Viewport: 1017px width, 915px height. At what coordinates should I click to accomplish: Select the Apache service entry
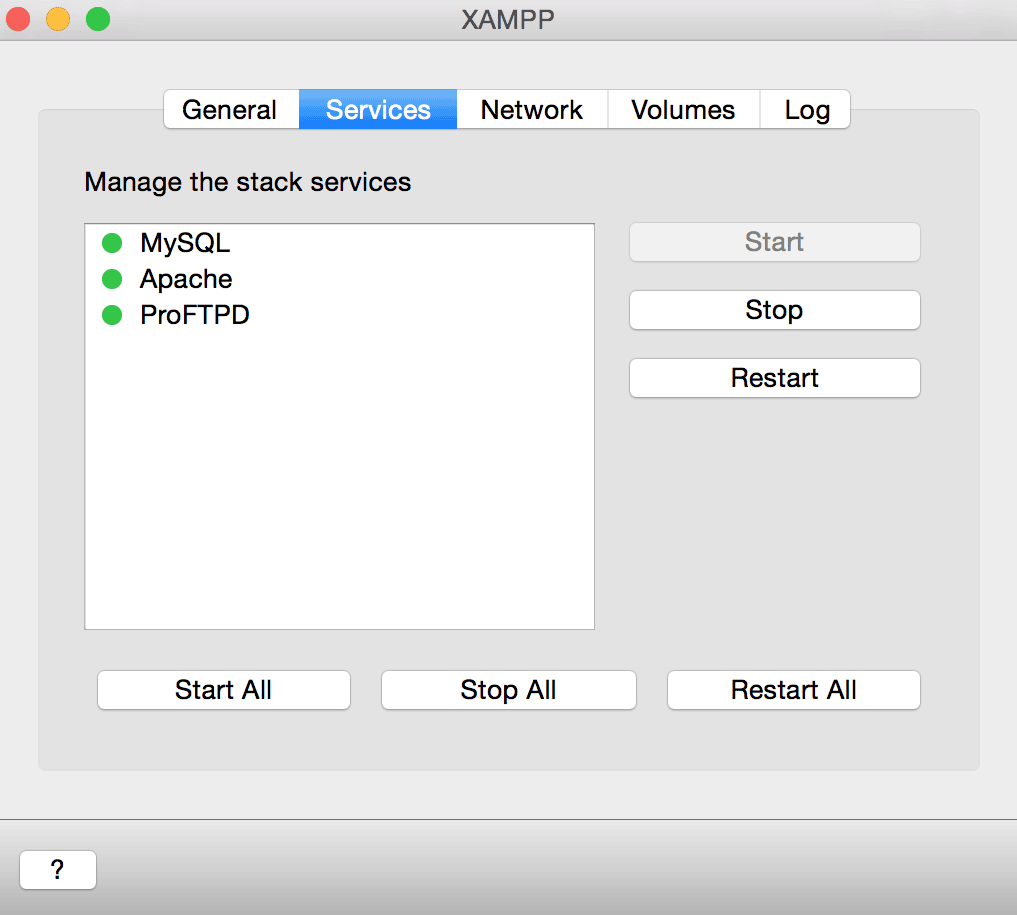pos(185,279)
